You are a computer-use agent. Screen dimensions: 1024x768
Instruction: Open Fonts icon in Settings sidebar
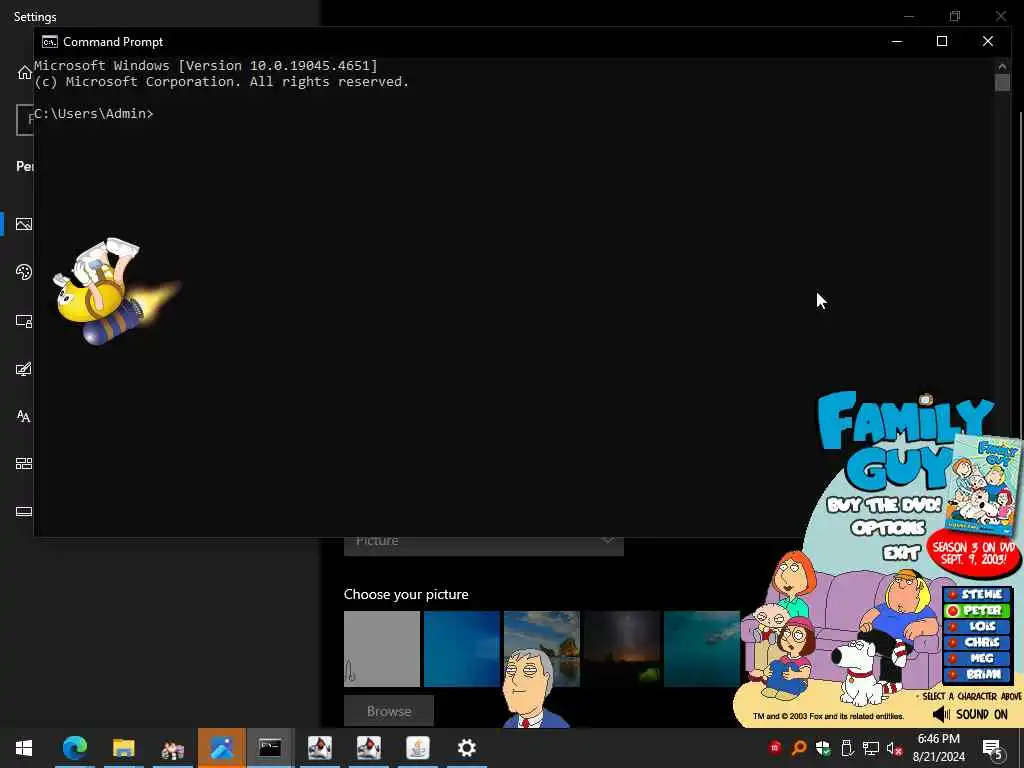click(24, 416)
